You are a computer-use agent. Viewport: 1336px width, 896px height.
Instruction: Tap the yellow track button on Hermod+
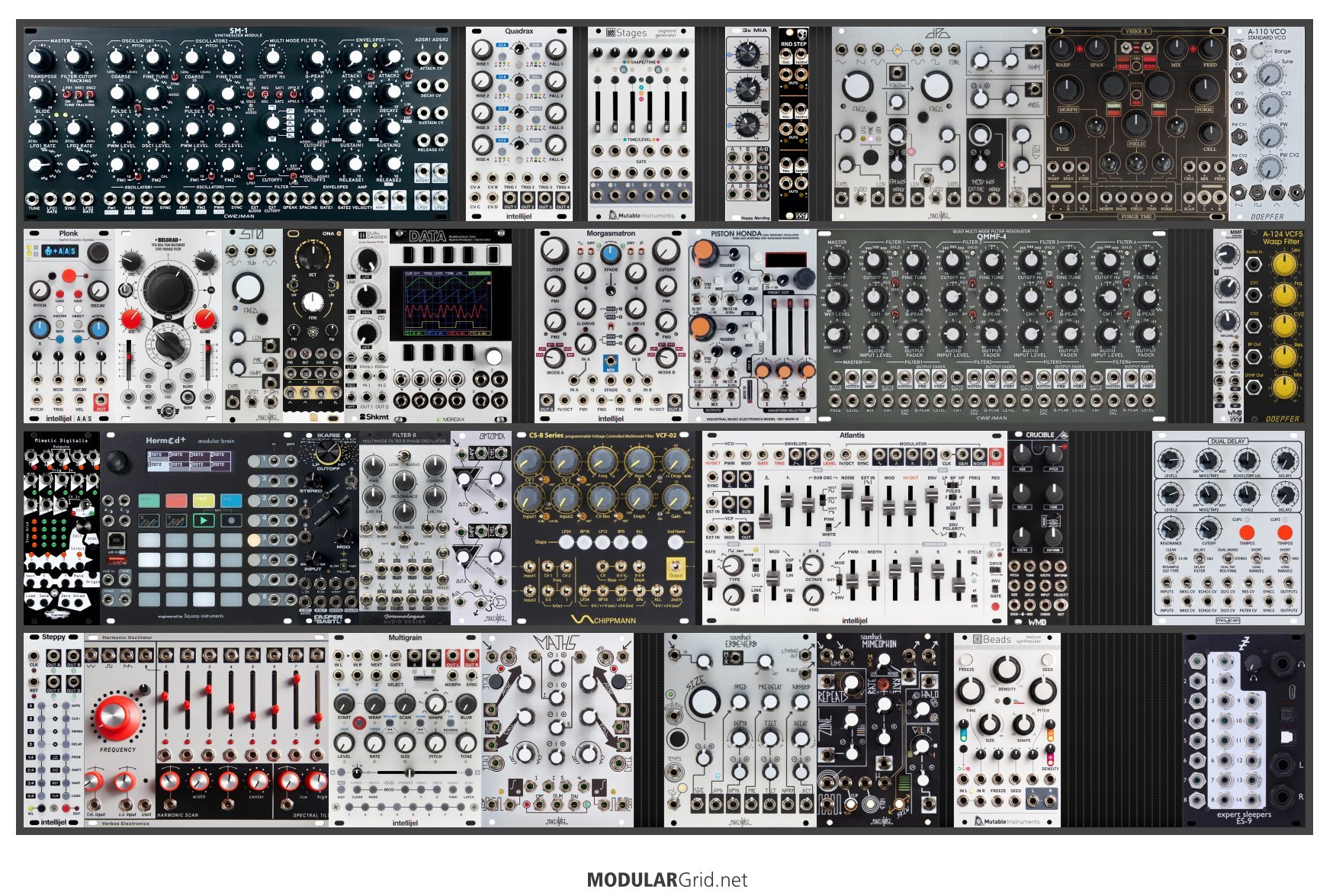(204, 500)
